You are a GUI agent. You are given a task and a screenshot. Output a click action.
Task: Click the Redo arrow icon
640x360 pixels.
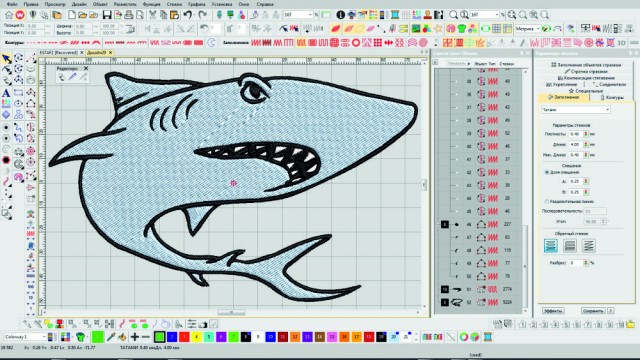point(202,15)
